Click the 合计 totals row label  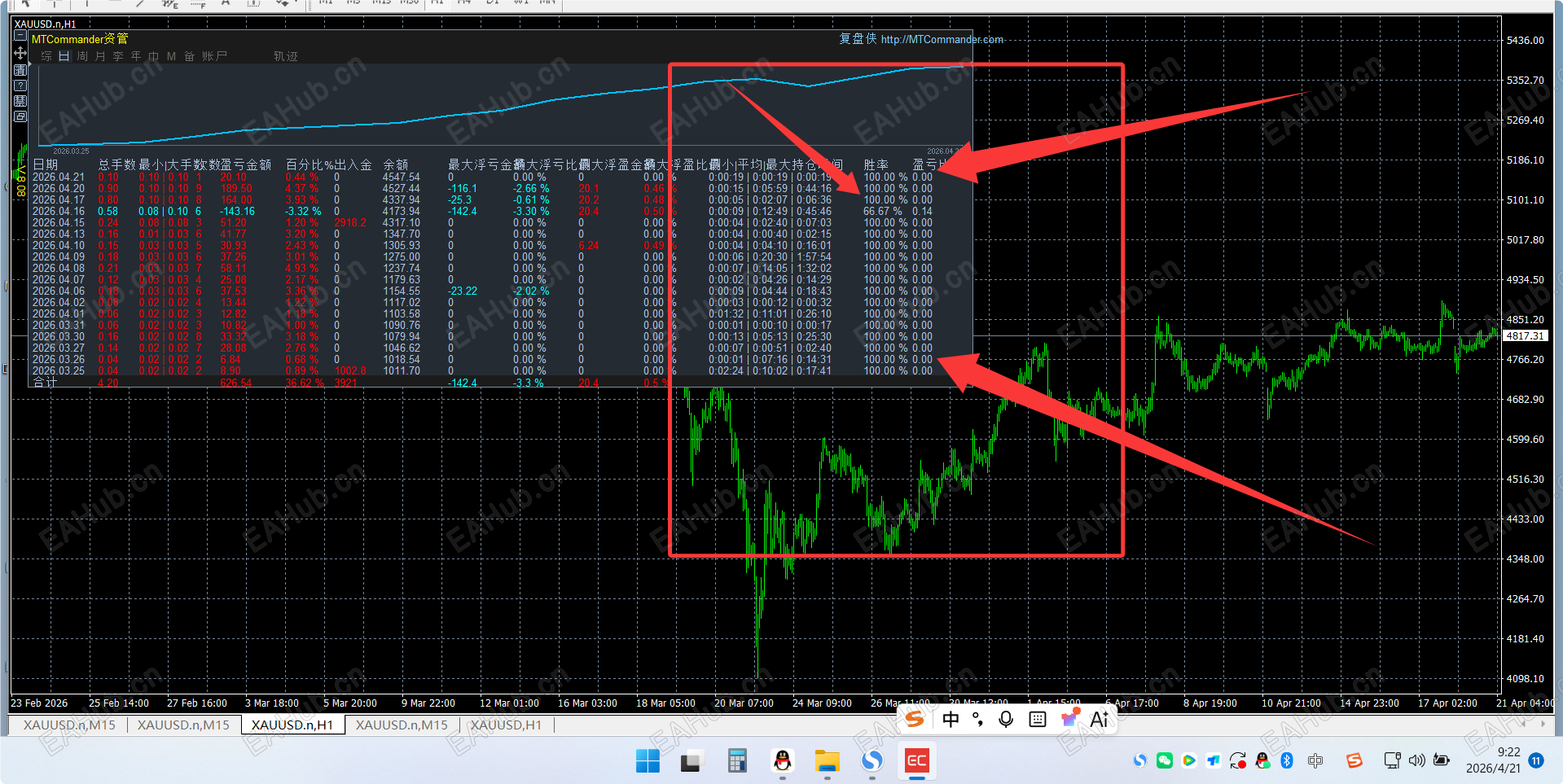pos(45,382)
